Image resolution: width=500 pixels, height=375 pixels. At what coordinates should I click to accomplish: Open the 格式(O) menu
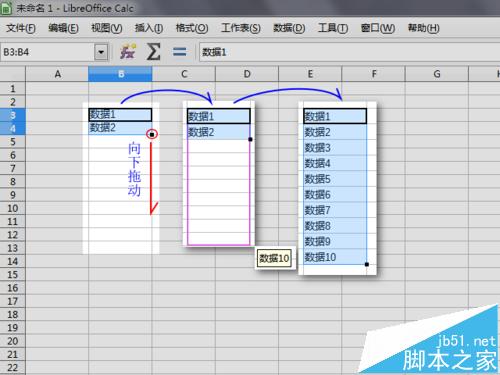(192, 28)
